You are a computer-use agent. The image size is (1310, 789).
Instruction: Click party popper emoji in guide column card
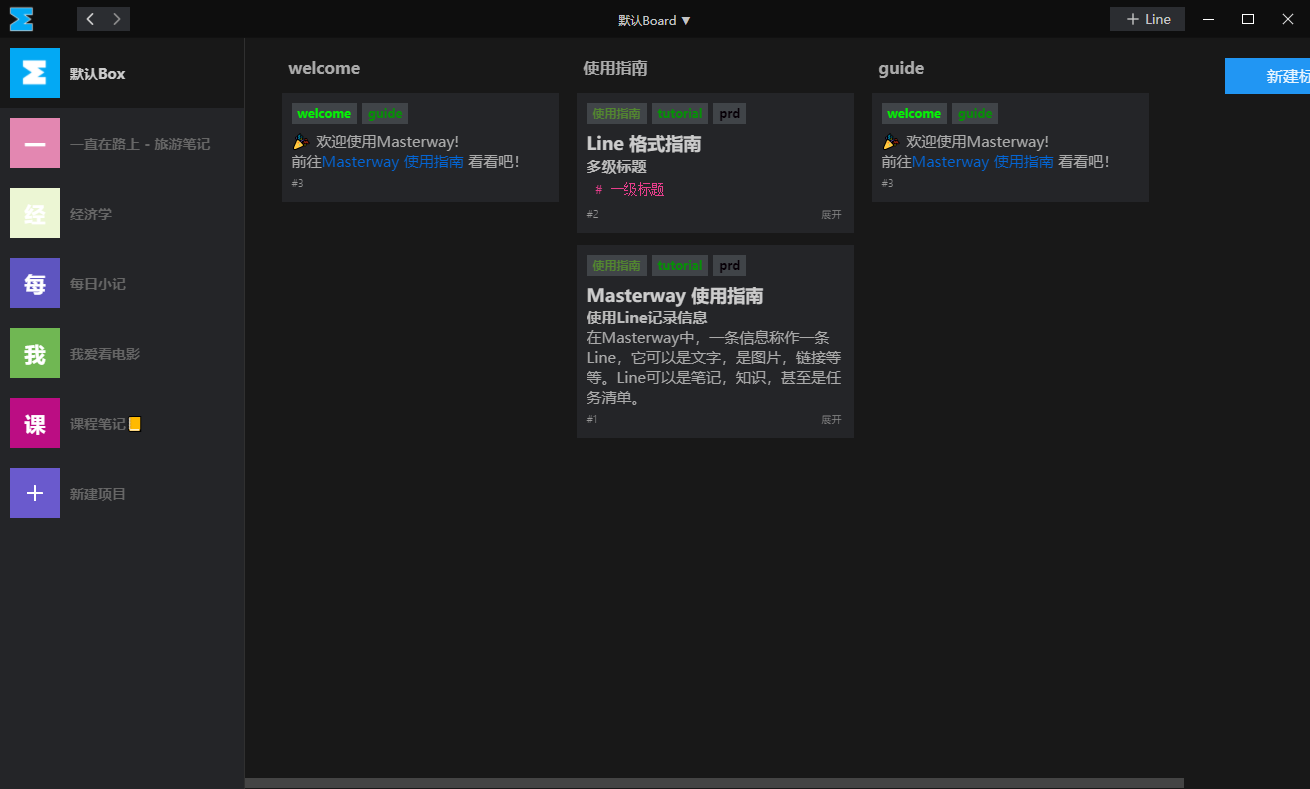click(x=891, y=142)
